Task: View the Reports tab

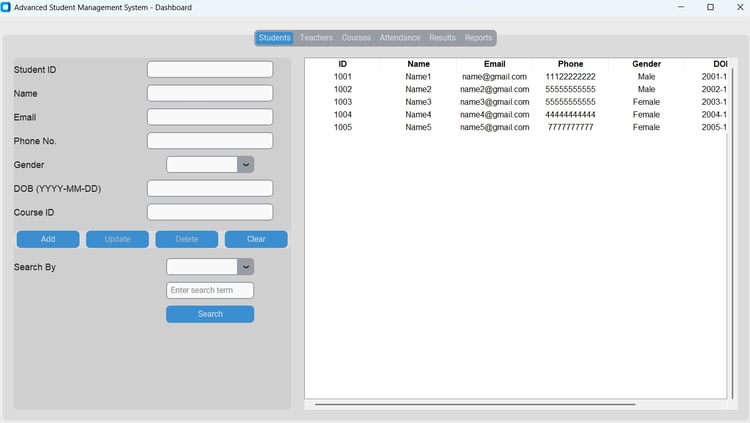Action: (478, 37)
